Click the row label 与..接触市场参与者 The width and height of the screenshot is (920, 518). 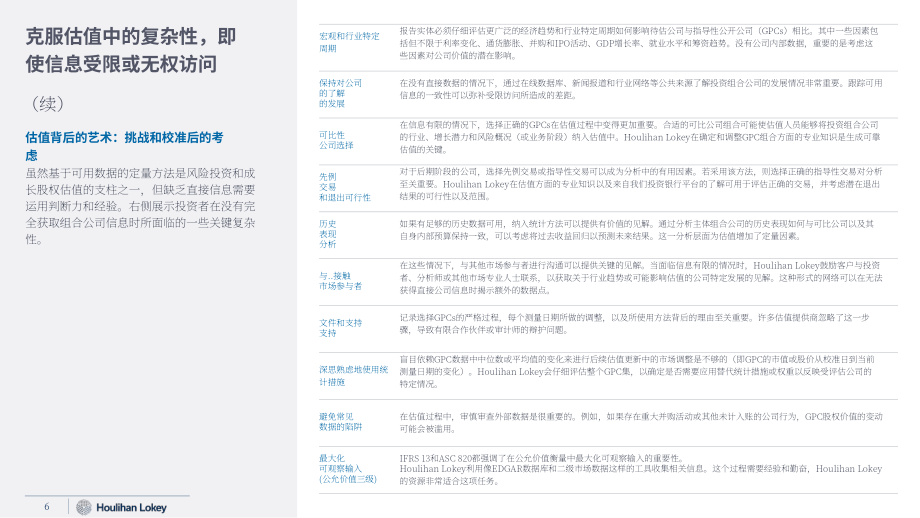[341, 281]
